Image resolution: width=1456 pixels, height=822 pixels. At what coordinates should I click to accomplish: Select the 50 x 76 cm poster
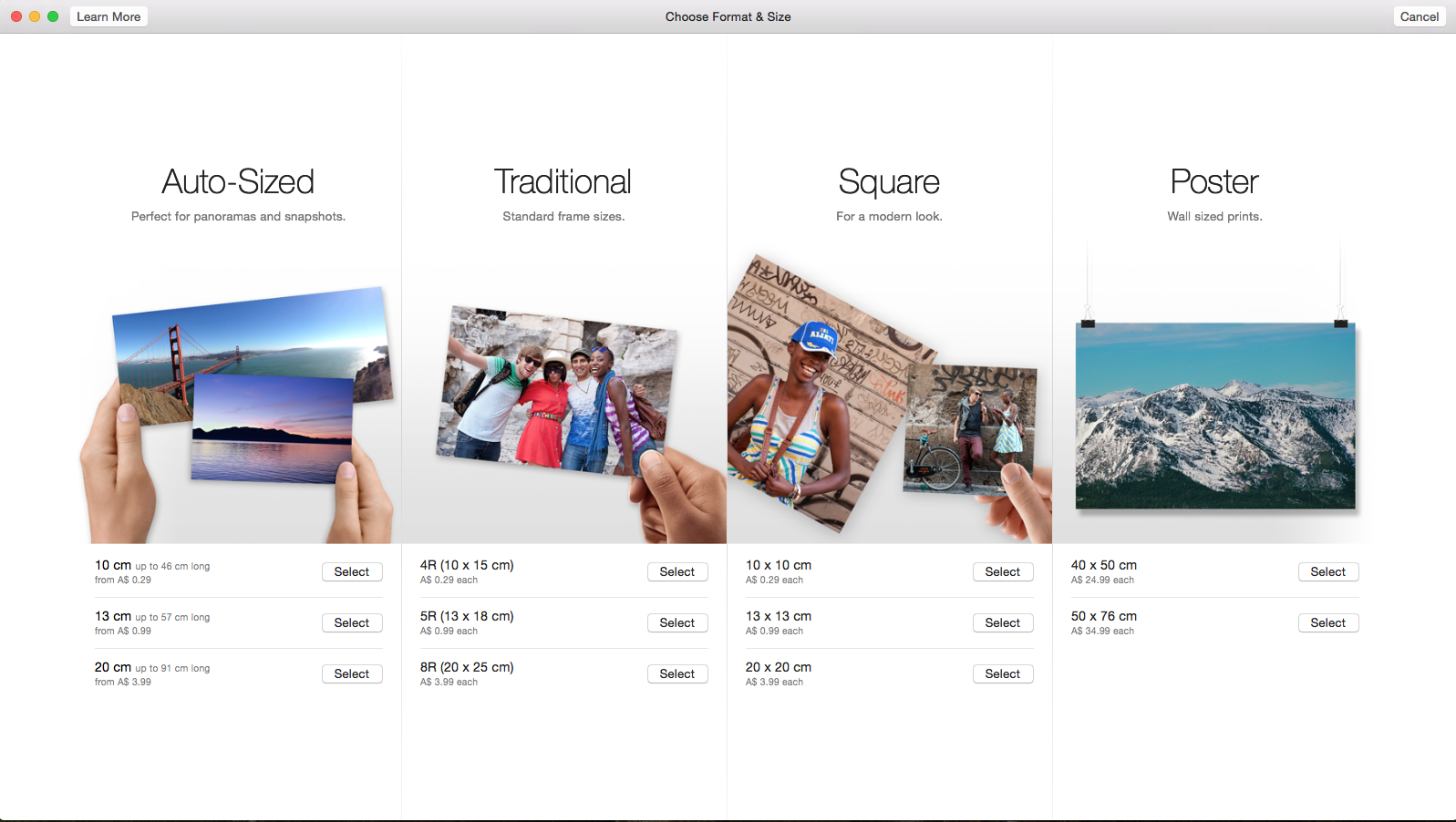click(x=1327, y=622)
